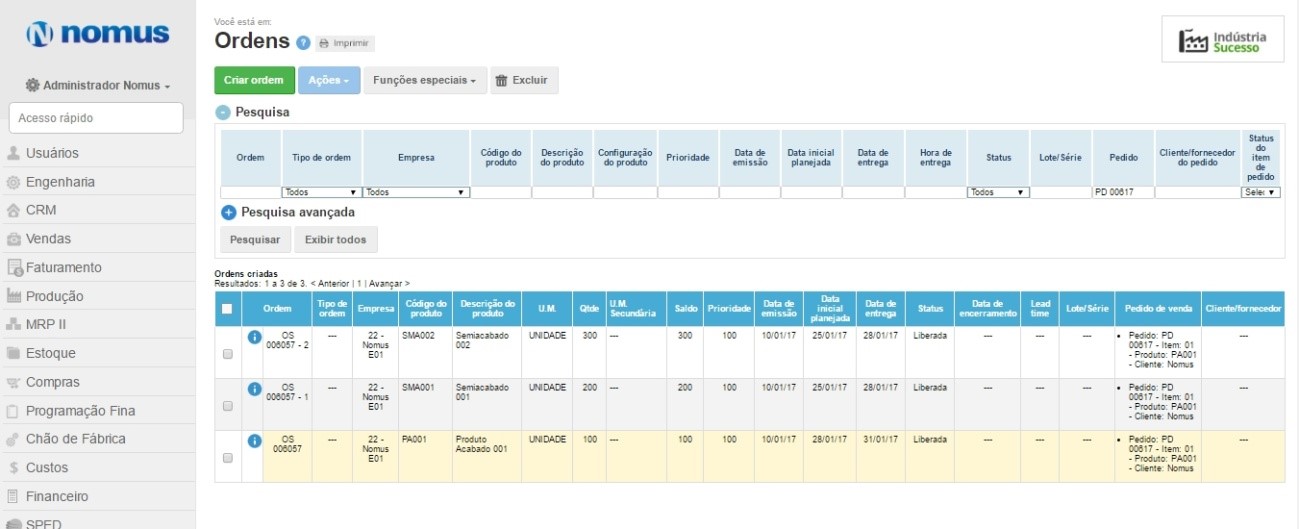Open the Produção menu in the sidebar
The height and width of the screenshot is (529, 1299).
pos(54,296)
